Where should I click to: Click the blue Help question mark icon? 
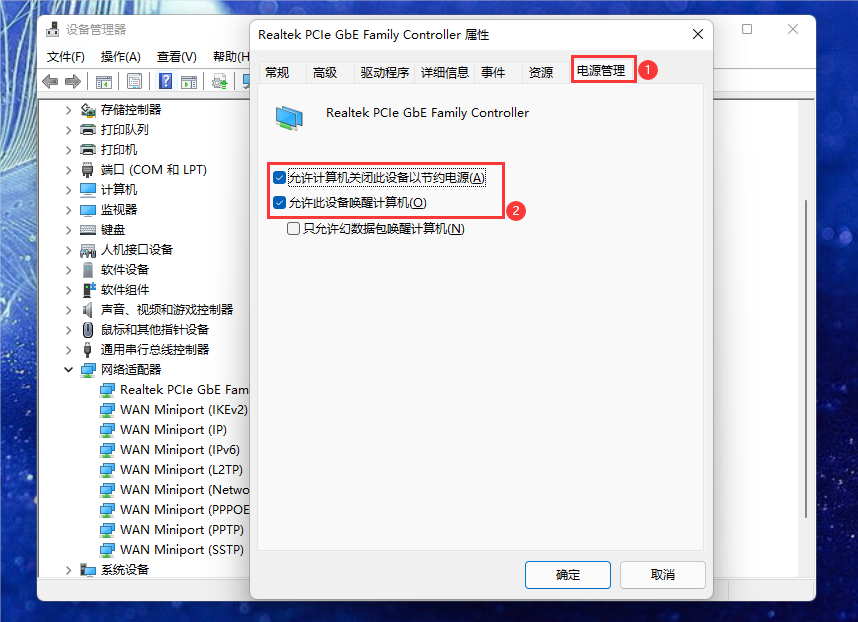click(165, 82)
